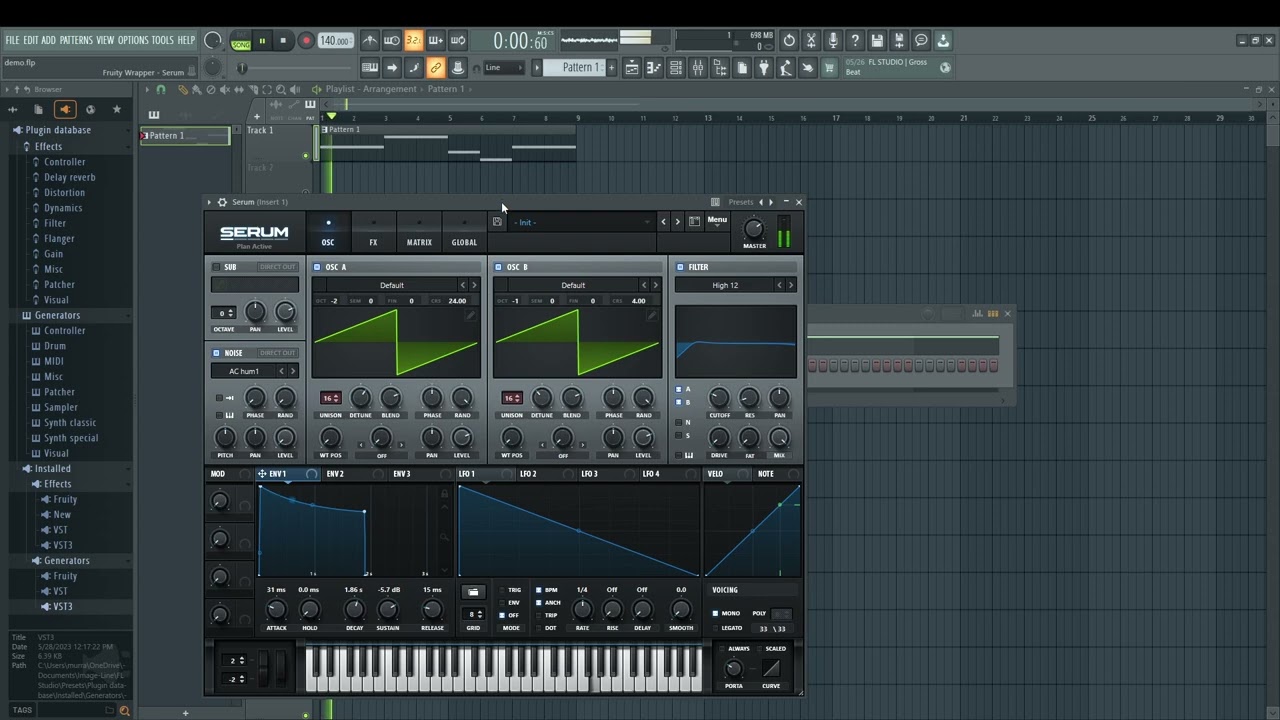This screenshot has width=1280, height=720.
Task: Click the chat bubble icon in toolbar
Action: point(921,41)
